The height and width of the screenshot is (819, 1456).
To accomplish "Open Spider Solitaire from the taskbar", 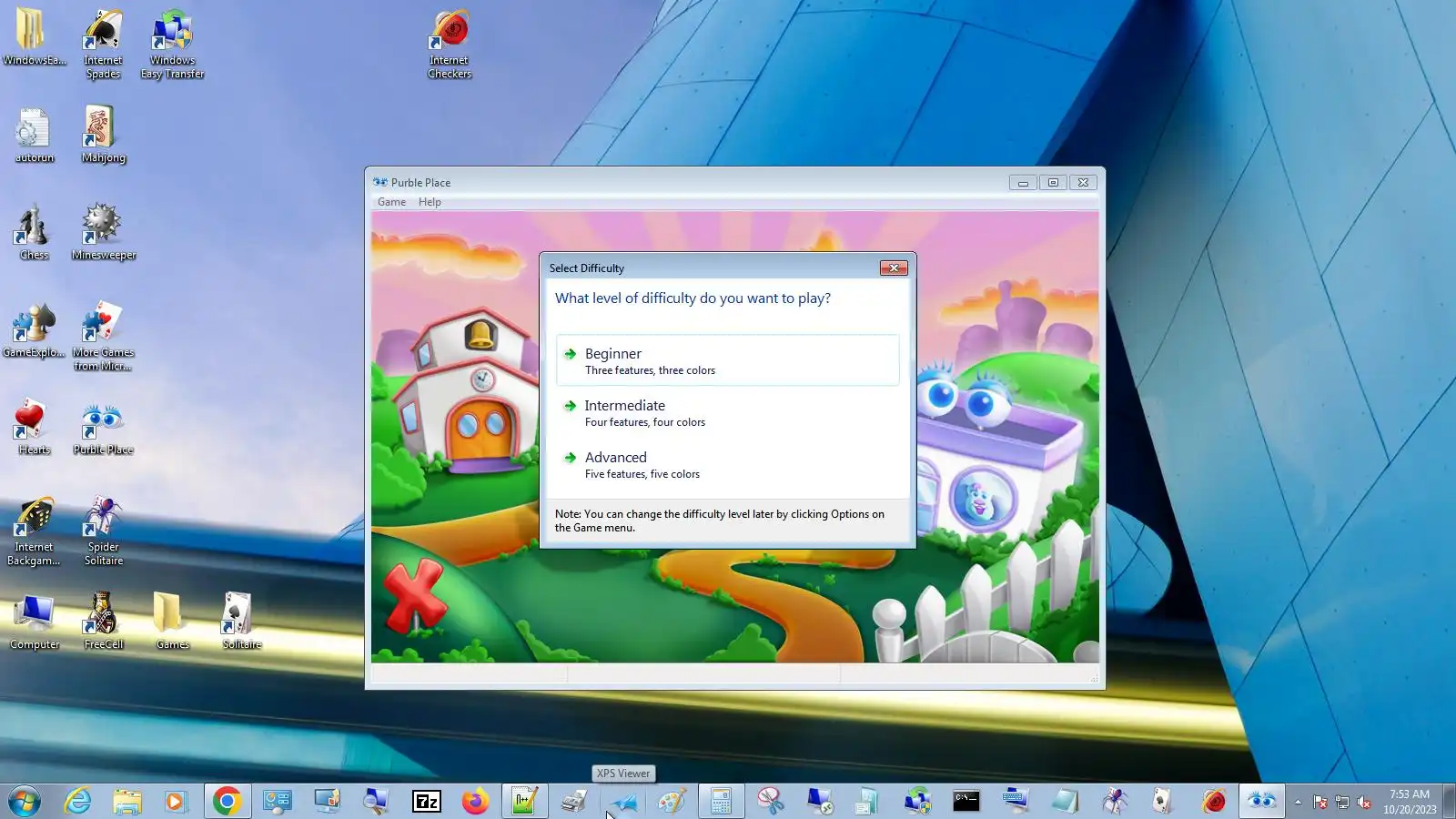I will point(1114,801).
